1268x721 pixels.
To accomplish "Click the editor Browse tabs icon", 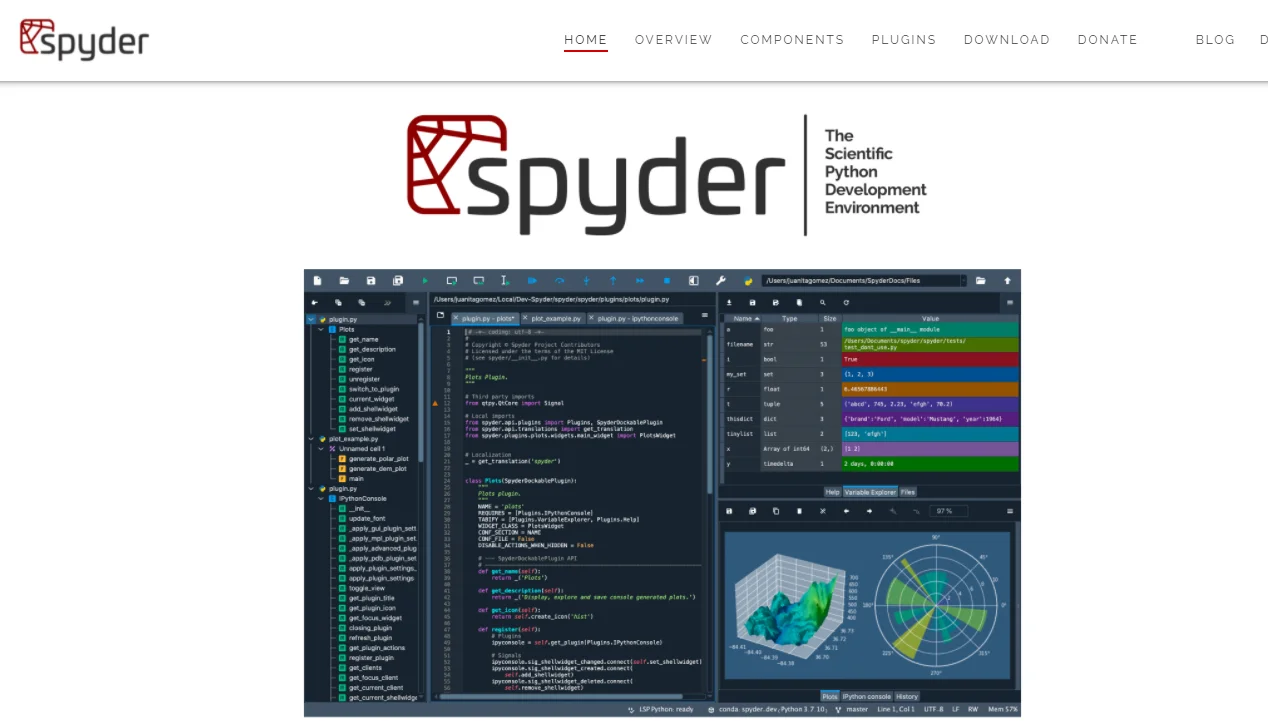I will (x=440, y=317).
